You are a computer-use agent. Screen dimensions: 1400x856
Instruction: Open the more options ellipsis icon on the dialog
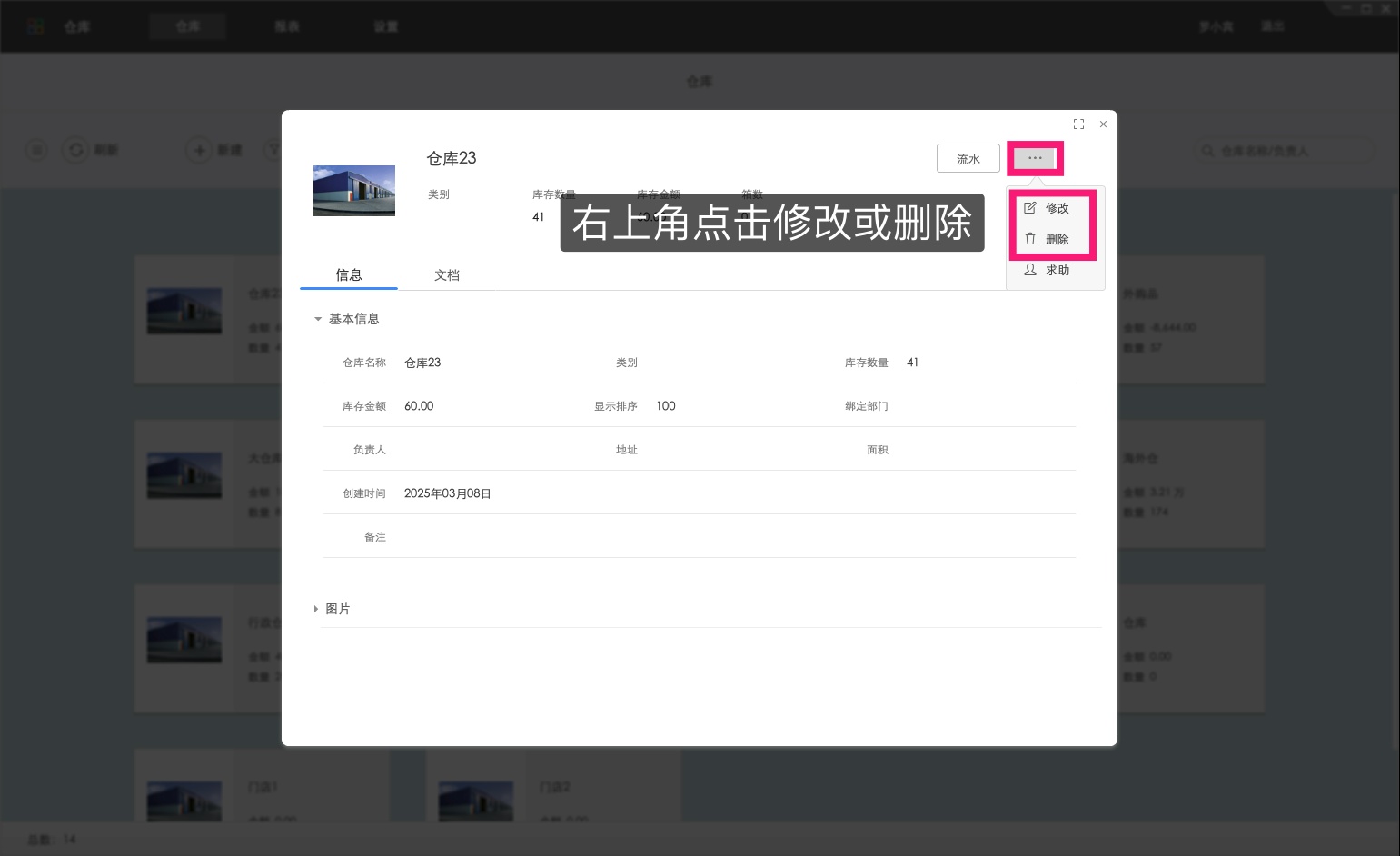click(1035, 158)
